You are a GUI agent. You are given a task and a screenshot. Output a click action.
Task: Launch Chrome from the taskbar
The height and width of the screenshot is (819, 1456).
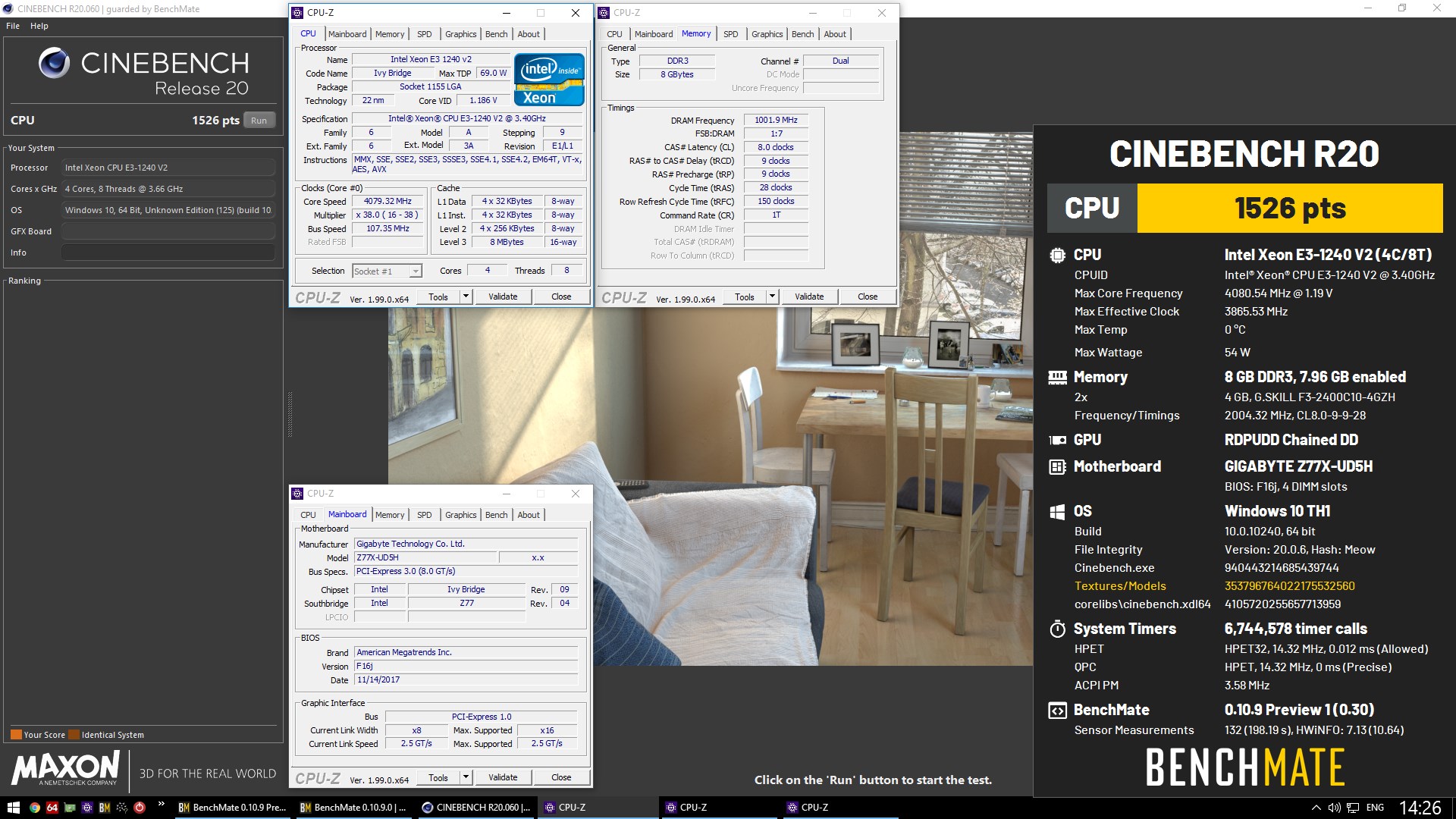tap(35, 808)
